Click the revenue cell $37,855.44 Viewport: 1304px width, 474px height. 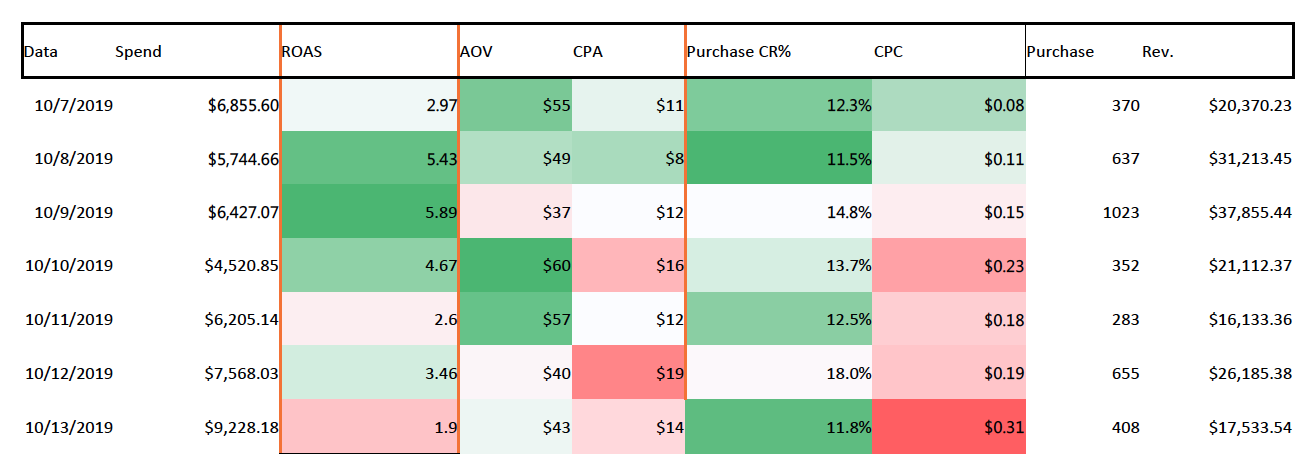click(x=1250, y=212)
